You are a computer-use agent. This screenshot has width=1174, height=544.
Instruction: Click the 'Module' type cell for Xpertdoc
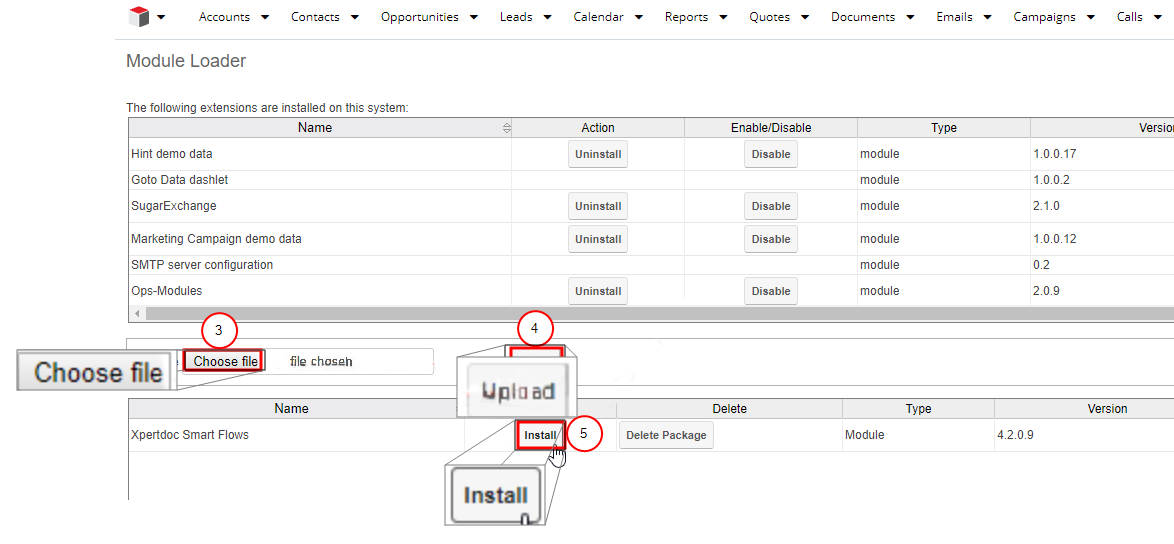pos(865,435)
